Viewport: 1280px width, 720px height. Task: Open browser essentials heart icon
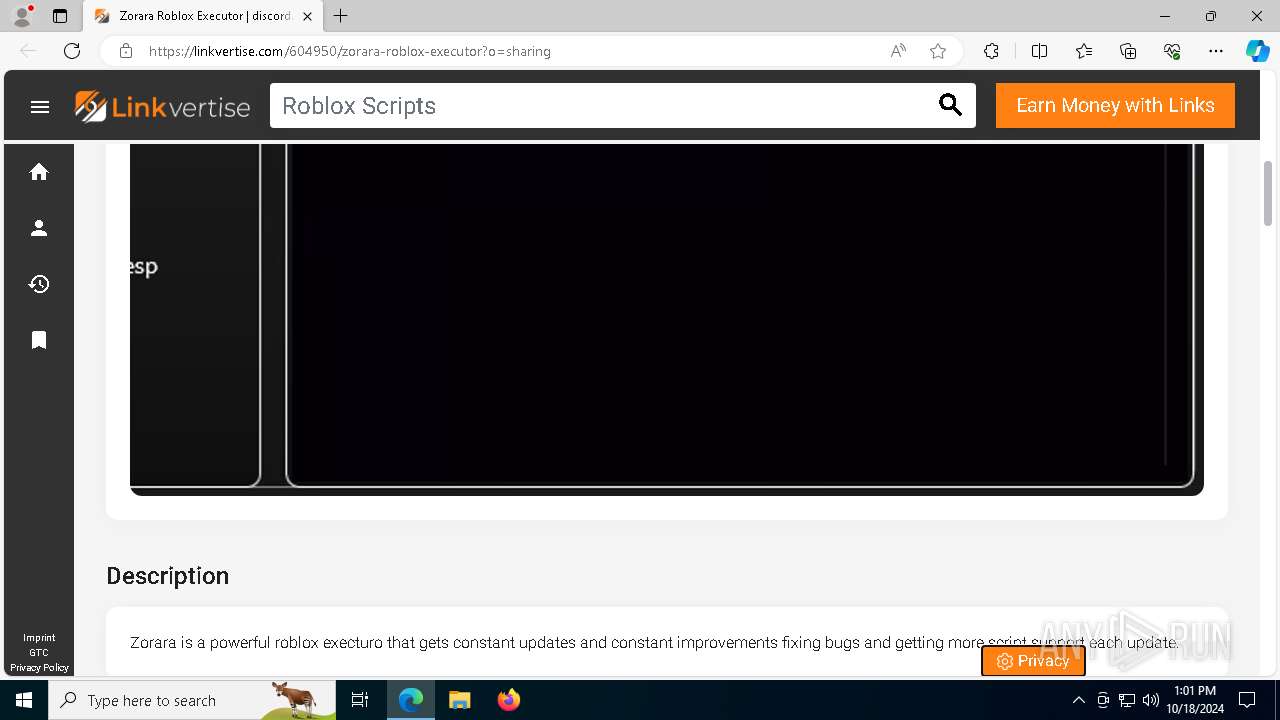(1172, 51)
